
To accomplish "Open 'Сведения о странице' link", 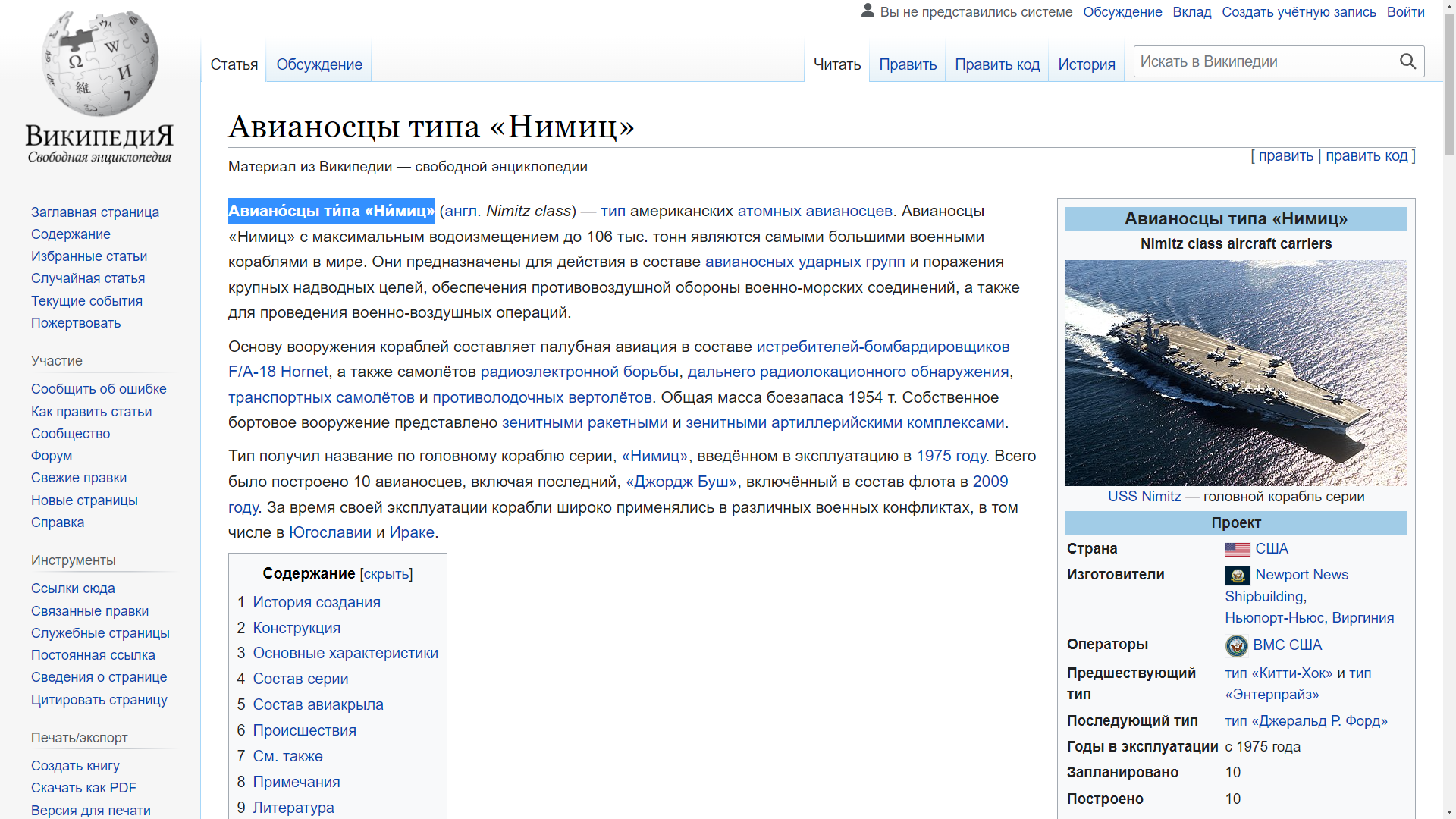I will tap(99, 677).
